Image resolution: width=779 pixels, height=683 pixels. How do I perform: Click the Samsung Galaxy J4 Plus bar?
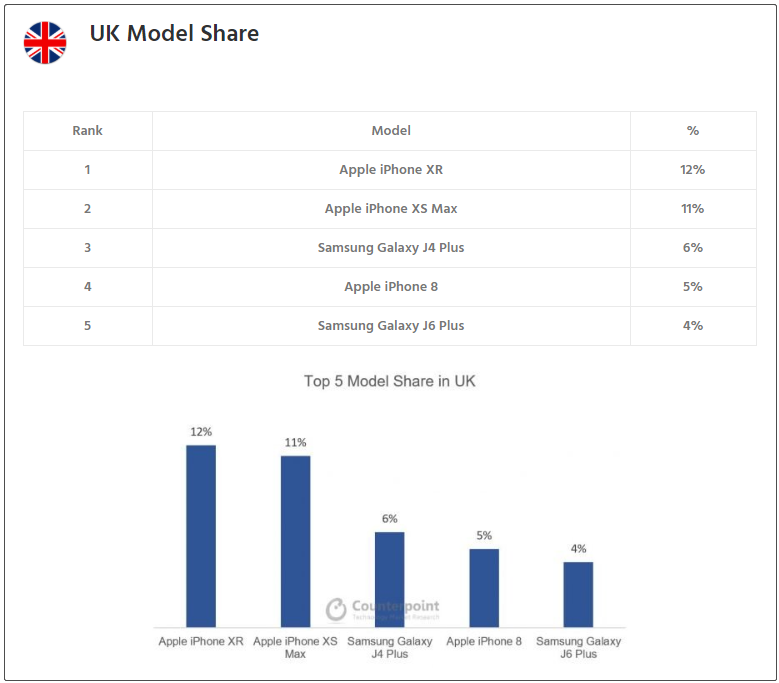(x=390, y=579)
